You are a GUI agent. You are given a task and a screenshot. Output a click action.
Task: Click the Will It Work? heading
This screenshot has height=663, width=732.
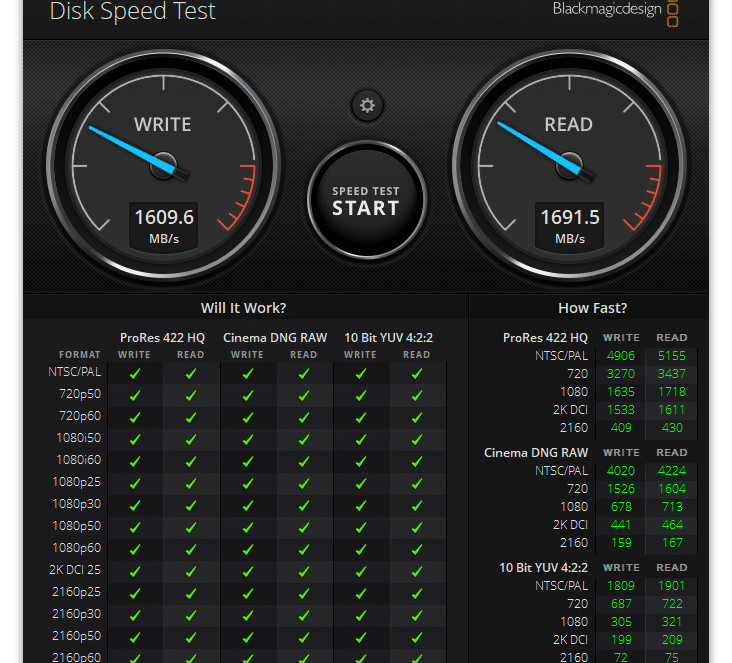click(243, 308)
